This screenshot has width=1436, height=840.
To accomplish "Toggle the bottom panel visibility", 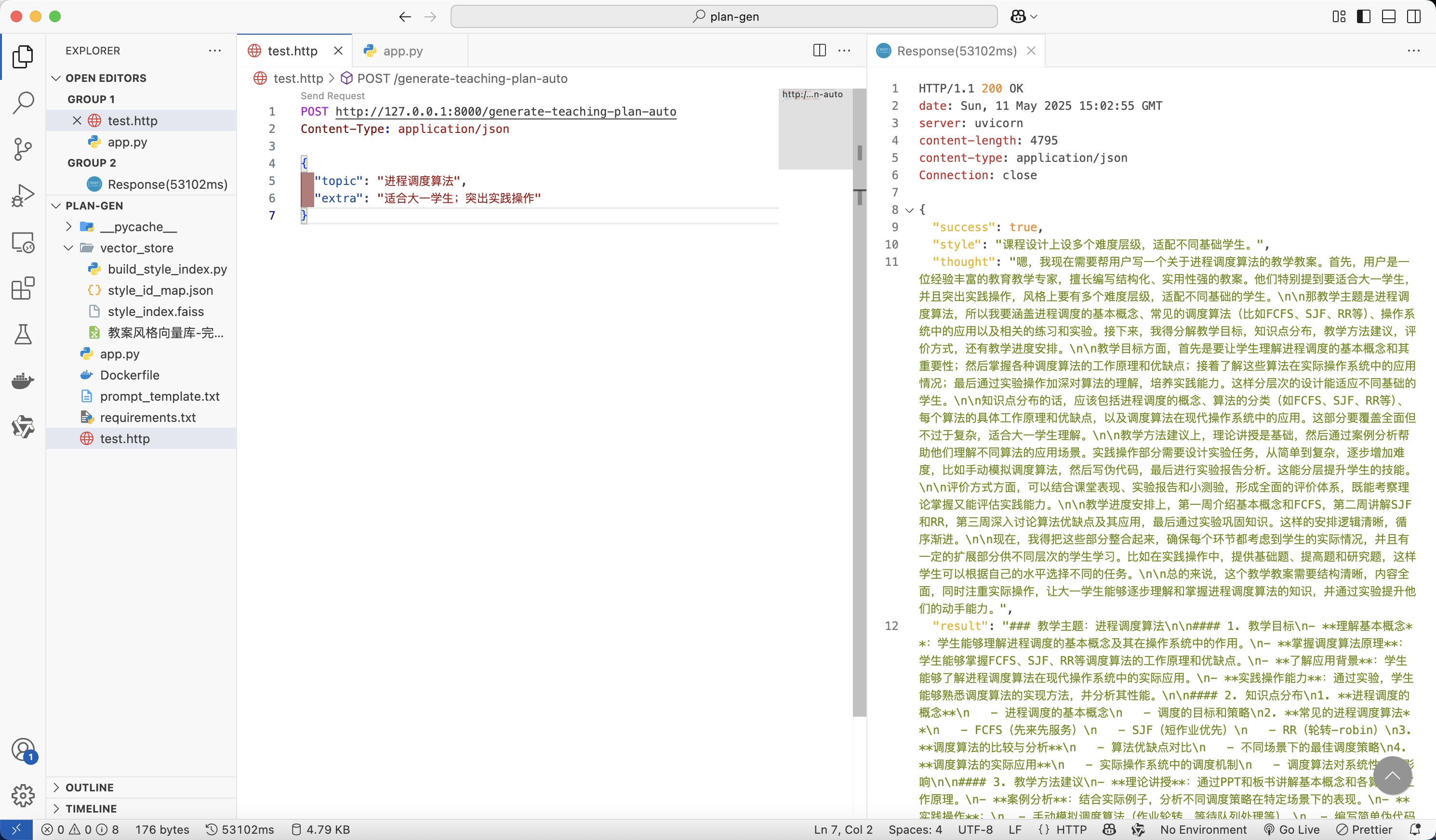I will click(1388, 16).
